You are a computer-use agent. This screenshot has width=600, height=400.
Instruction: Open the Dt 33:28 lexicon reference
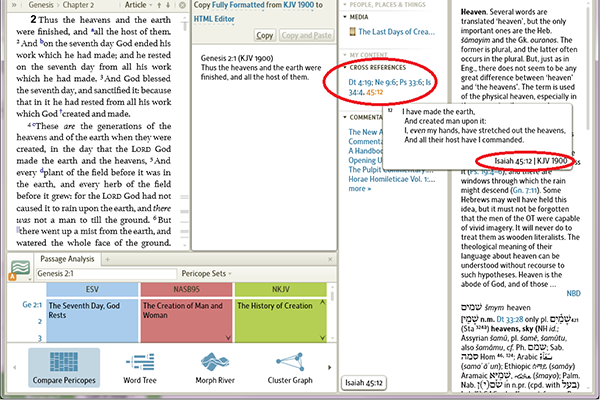(x=510, y=319)
